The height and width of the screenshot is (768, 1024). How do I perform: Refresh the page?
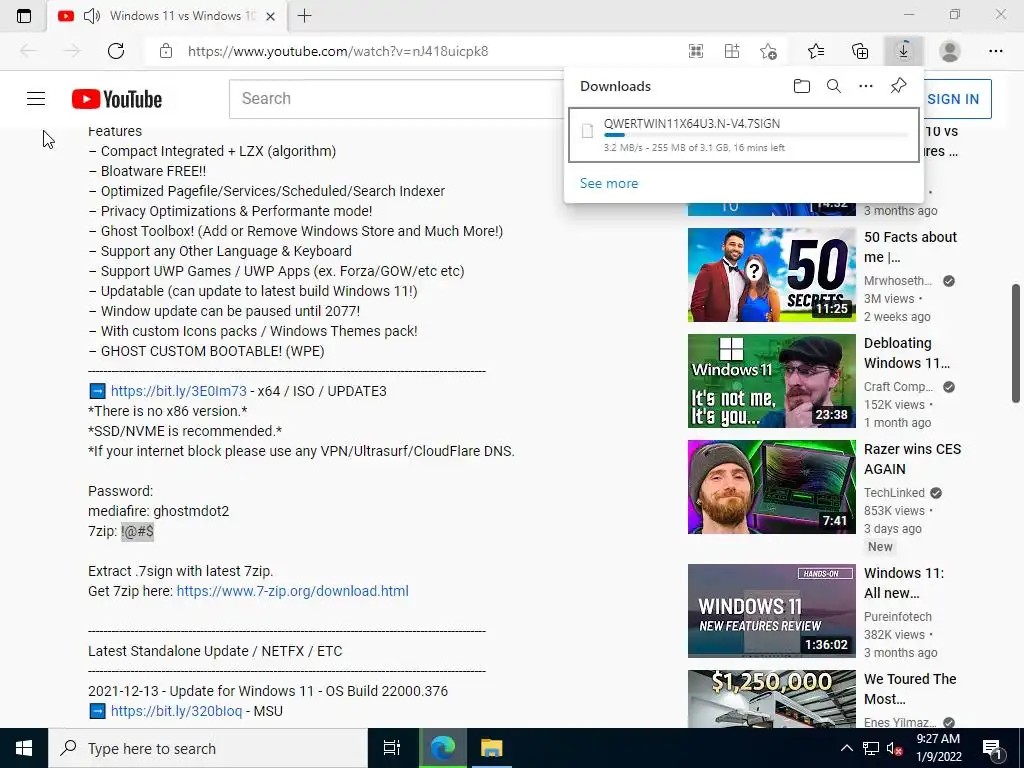pos(116,51)
